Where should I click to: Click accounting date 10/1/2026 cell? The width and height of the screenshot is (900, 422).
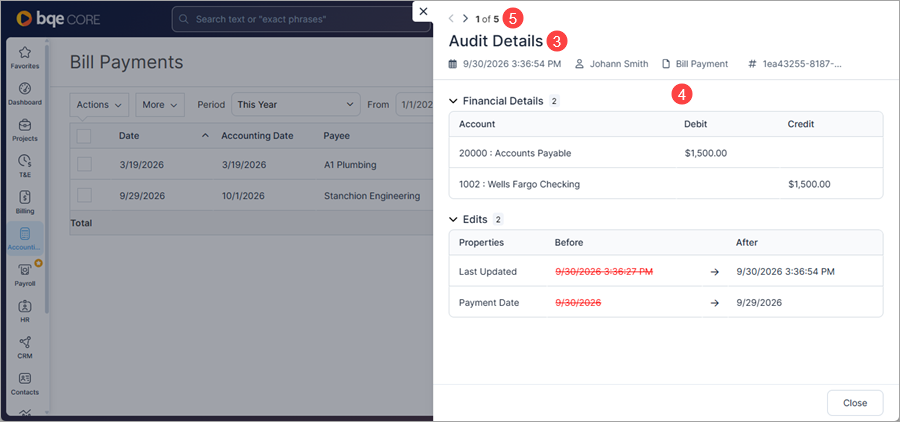click(243, 196)
